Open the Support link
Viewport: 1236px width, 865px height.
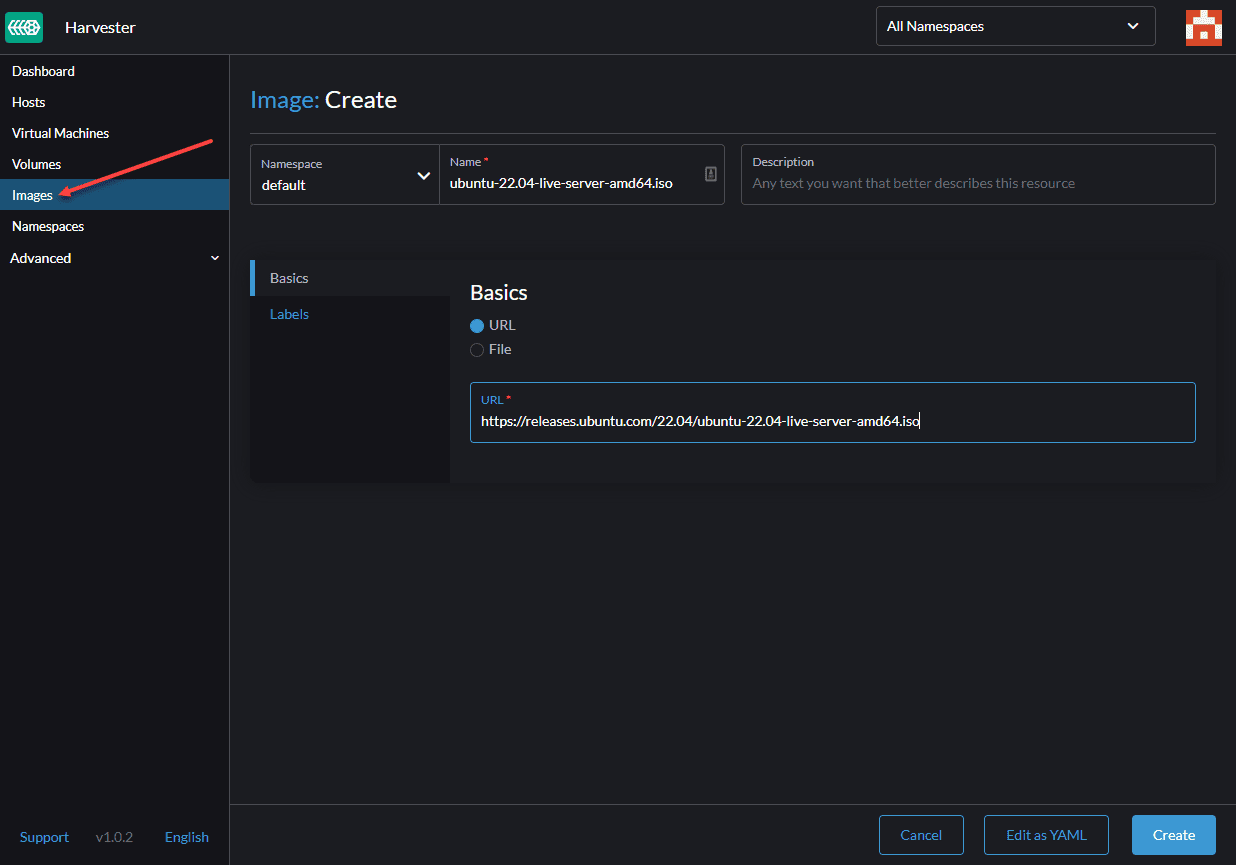[x=44, y=837]
